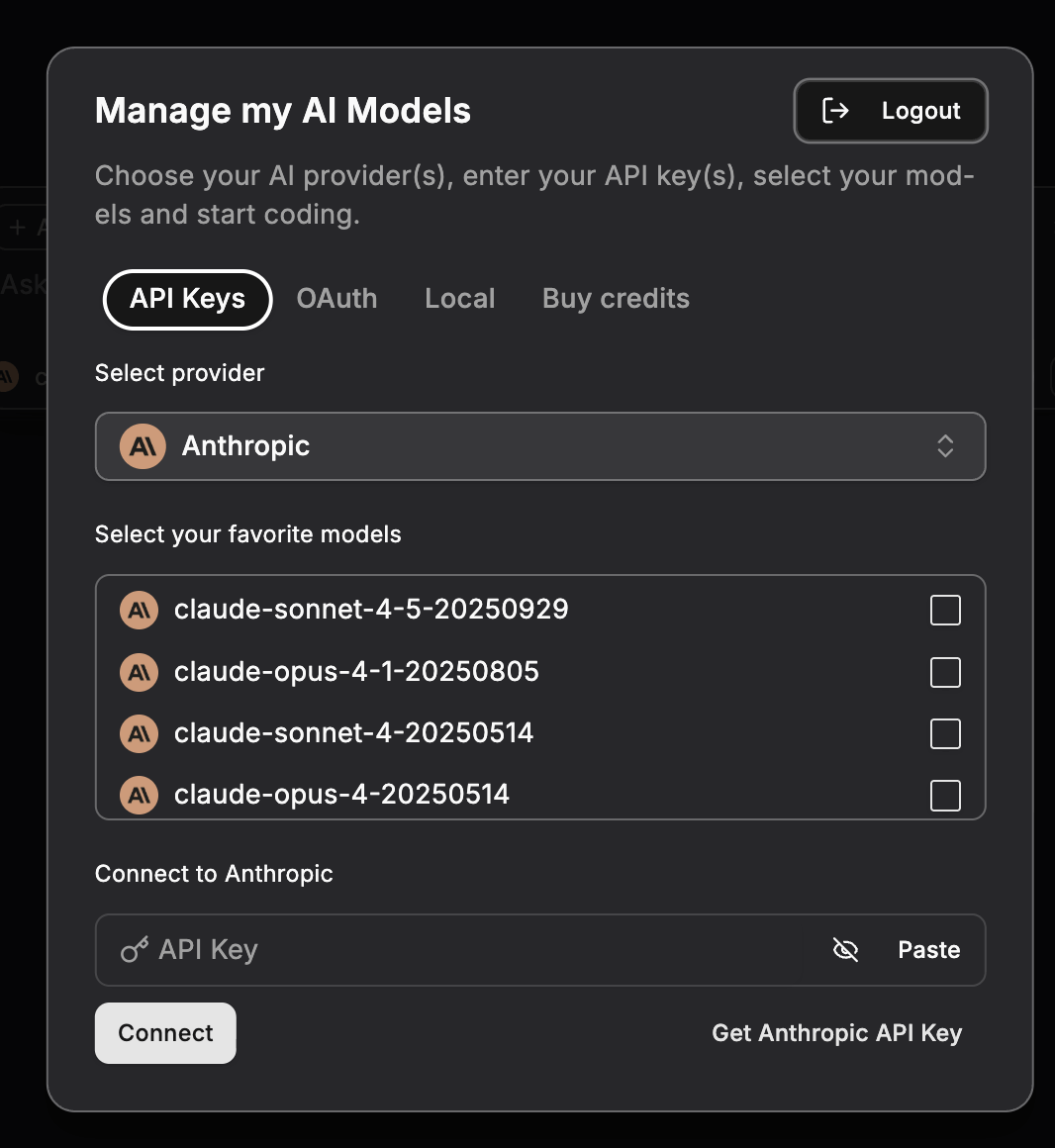This screenshot has height=1148, width=1055.
Task: Click the partially visible AI avatar at top left
Action: coord(7,377)
